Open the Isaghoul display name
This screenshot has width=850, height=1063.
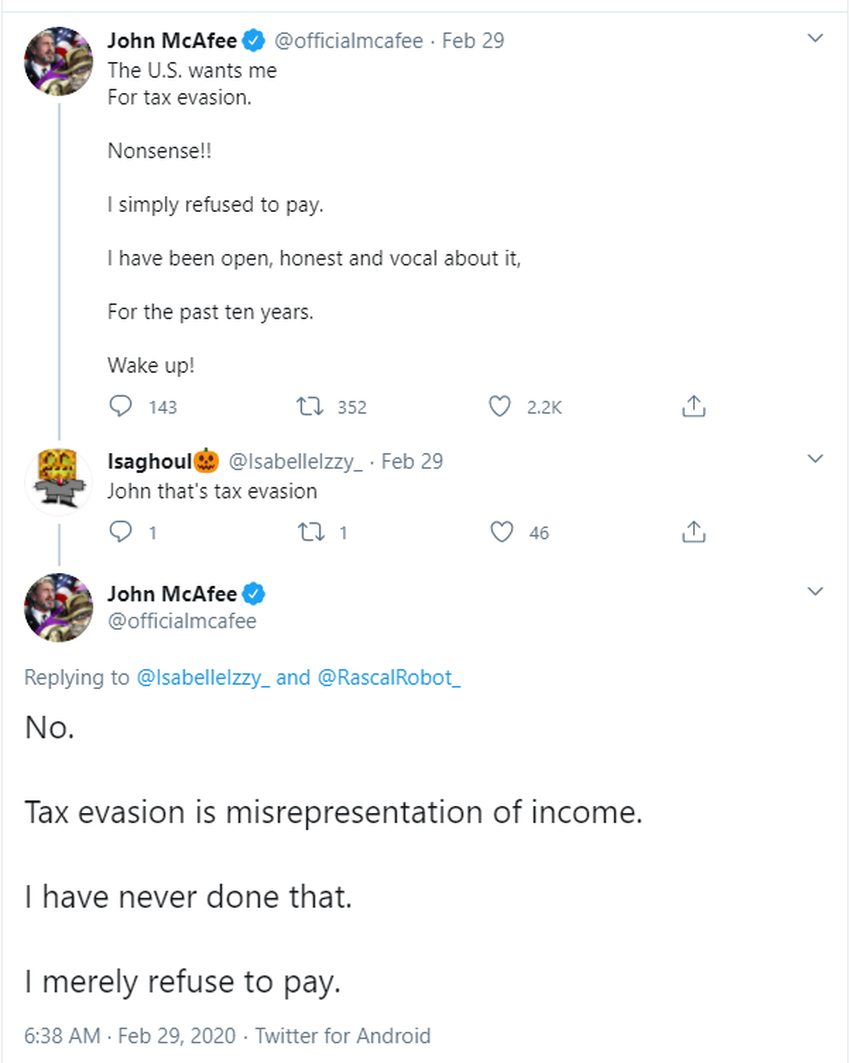[152, 461]
